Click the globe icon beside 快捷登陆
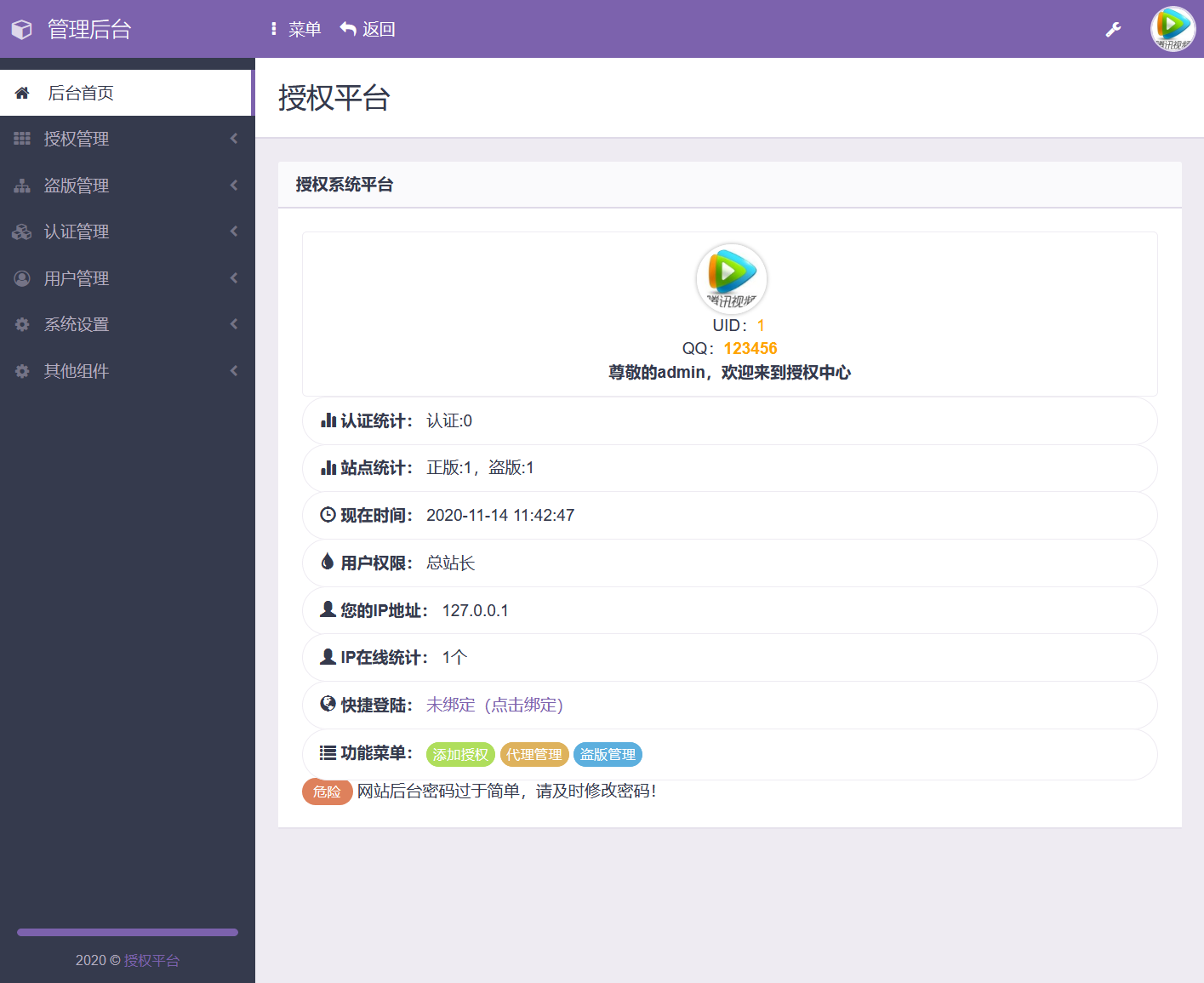1204x983 pixels. (328, 703)
